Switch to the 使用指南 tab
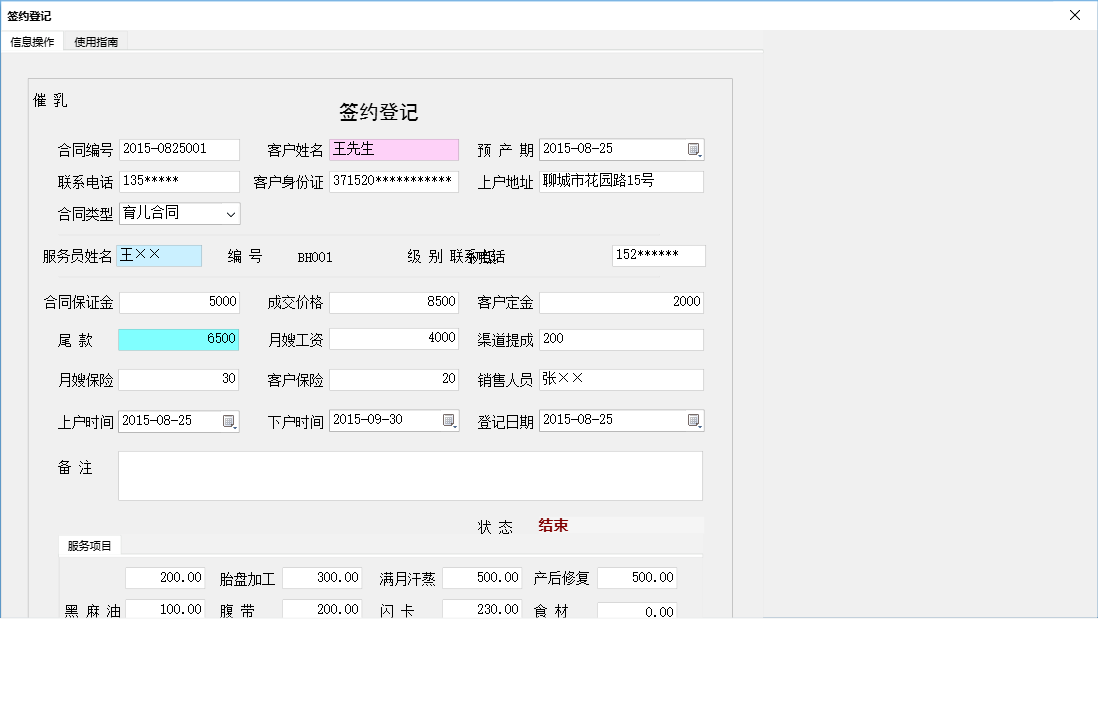Viewport: 1098px width, 708px height. point(94,41)
